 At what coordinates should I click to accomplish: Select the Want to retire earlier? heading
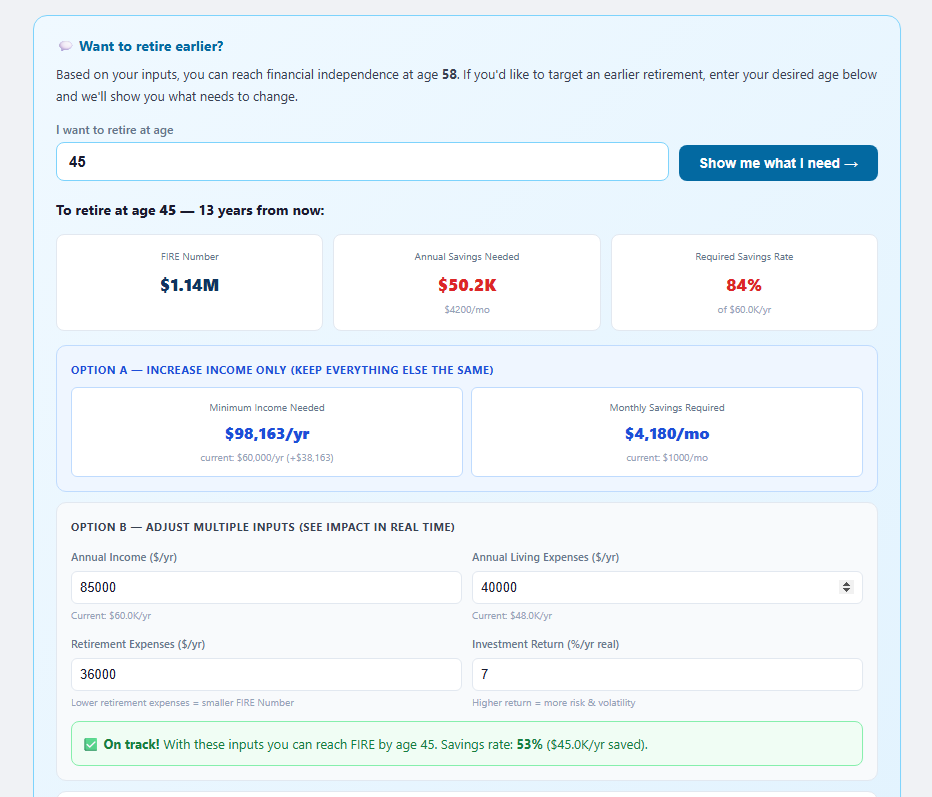tap(151, 46)
